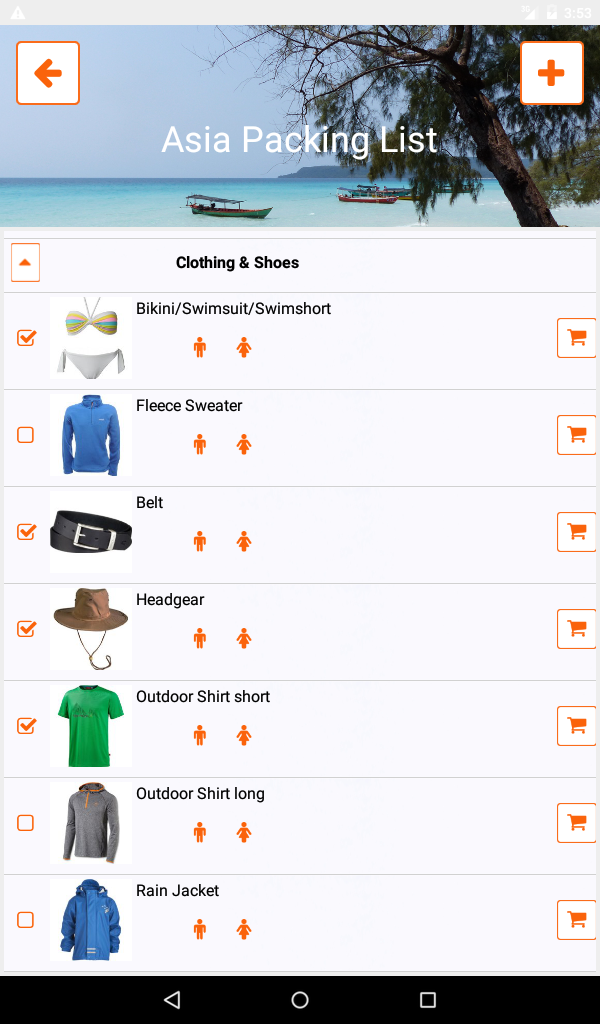Image resolution: width=600 pixels, height=1024 pixels.
Task: Open shopping cart for Bikini/Swimsuit/Swimshort
Action: point(576,338)
